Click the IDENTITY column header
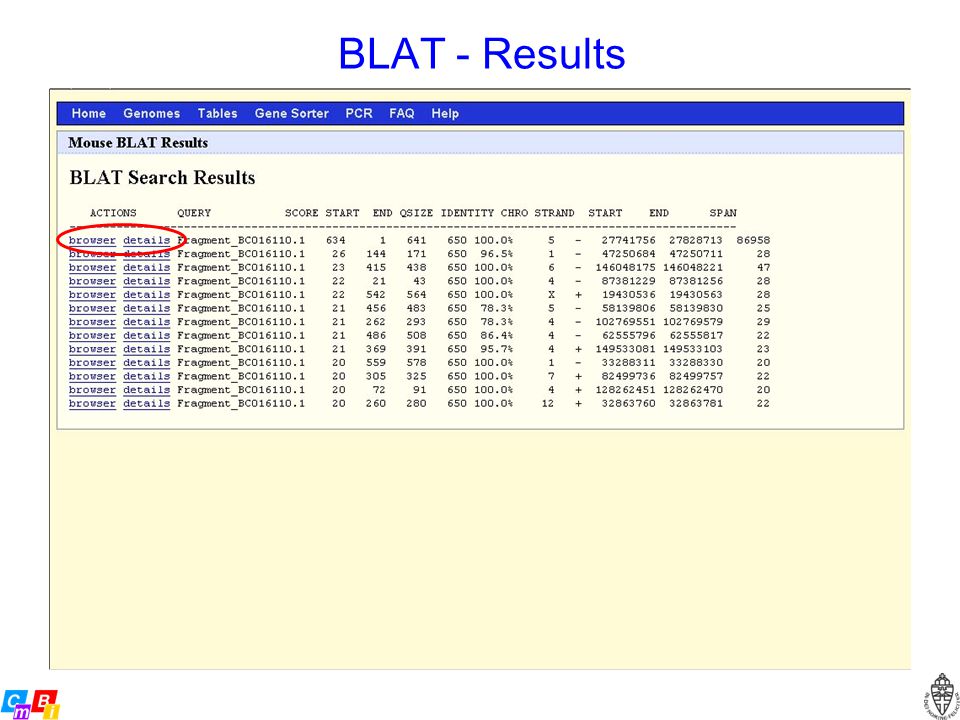960x720 pixels. point(467,213)
